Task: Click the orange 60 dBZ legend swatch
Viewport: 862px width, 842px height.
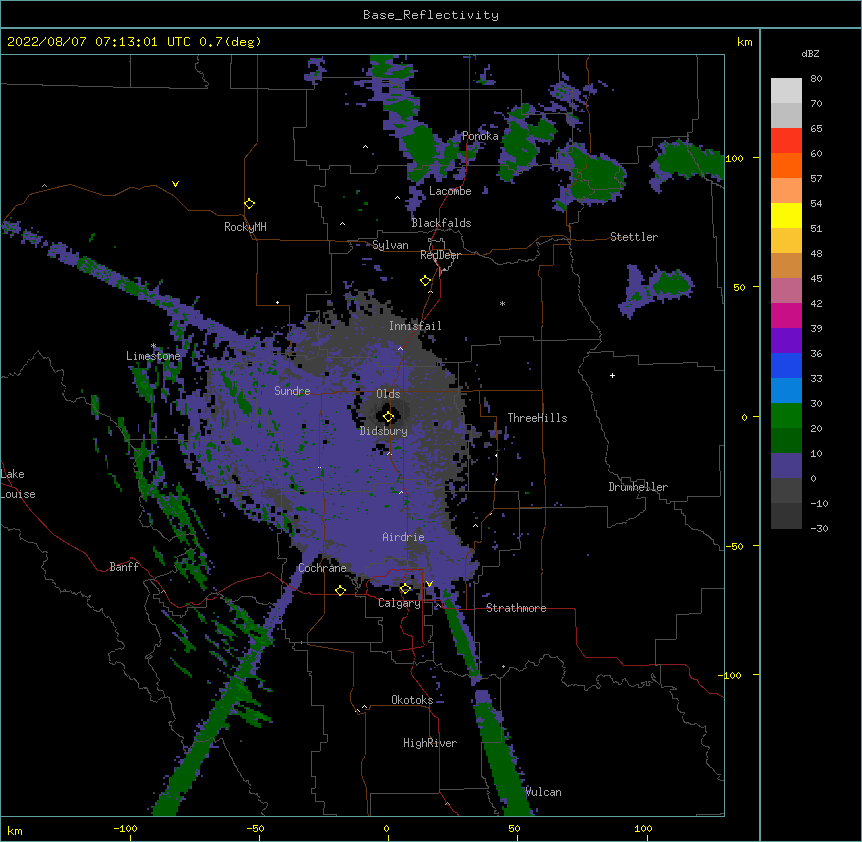Action: tap(786, 165)
